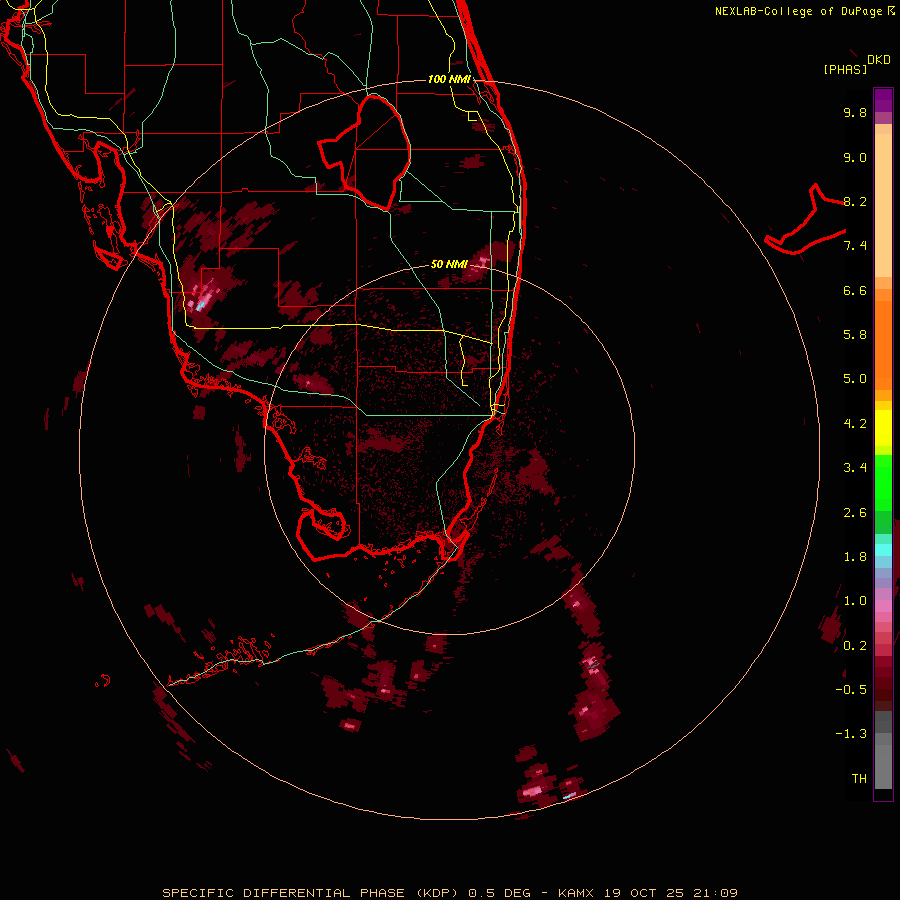The height and width of the screenshot is (900, 900).
Task: Select the 1.8 legend value
Action: click(x=855, y=557)
